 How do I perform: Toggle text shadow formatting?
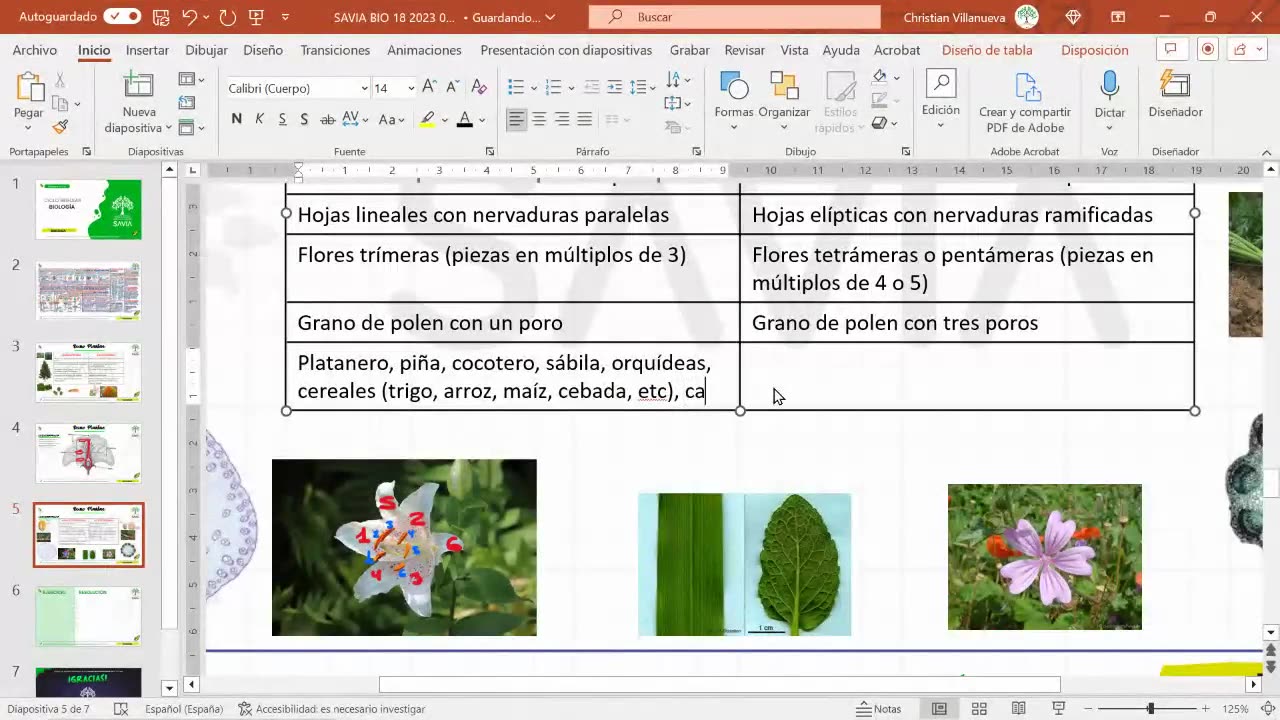click(304, 119)
